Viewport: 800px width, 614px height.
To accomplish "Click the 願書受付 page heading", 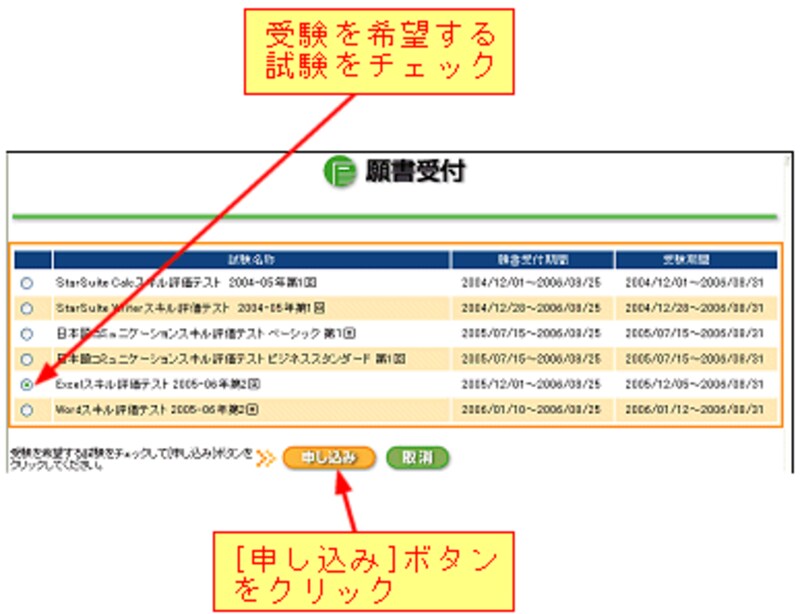I will click(x=415, y=171).
